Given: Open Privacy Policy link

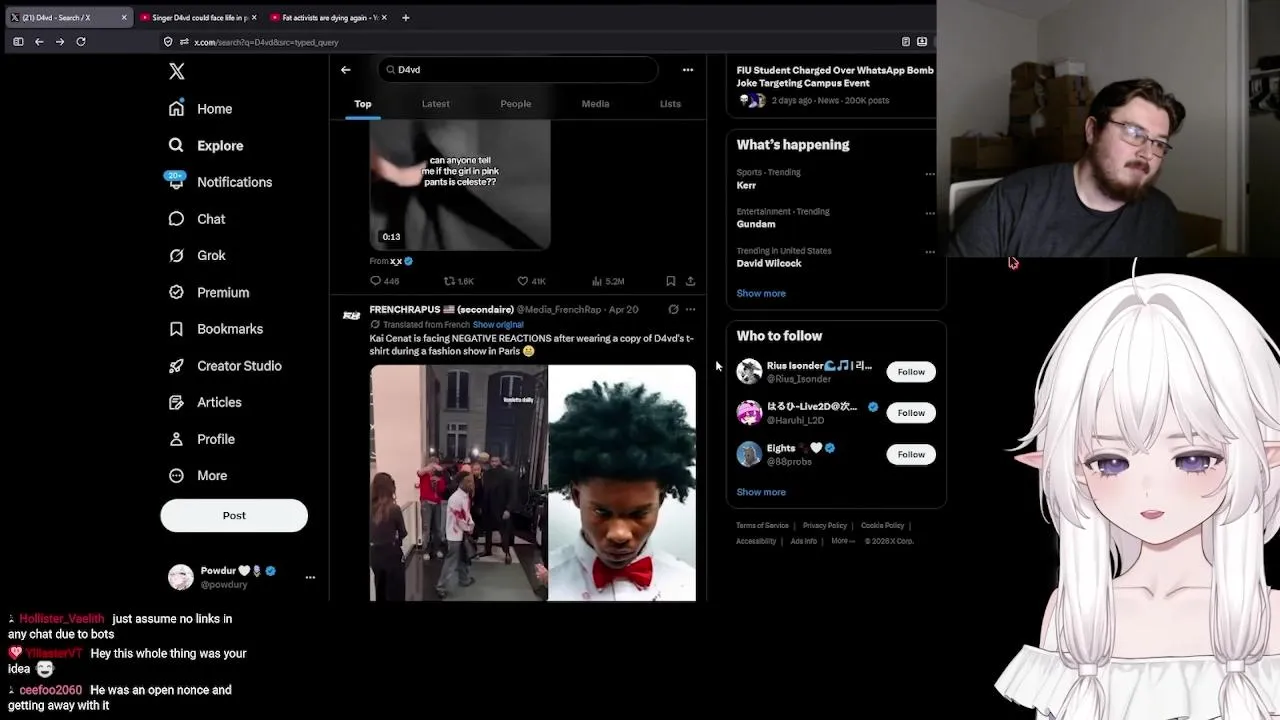Looking at the screenshot, I should click(825, 526).
